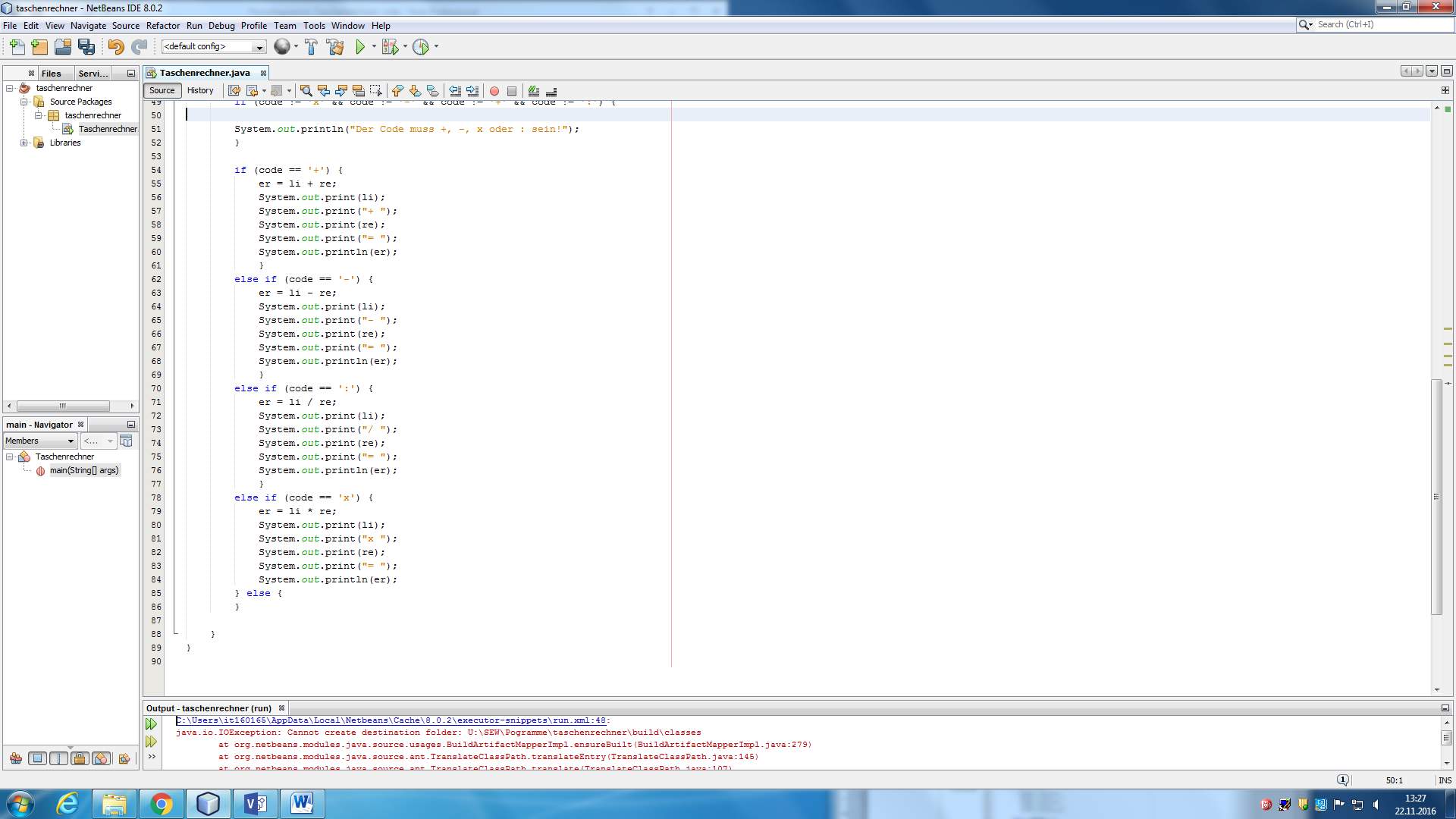Click the Debug Project icon
The width and height of the screenshot is (1456, 819).
[x=390, y=47]
